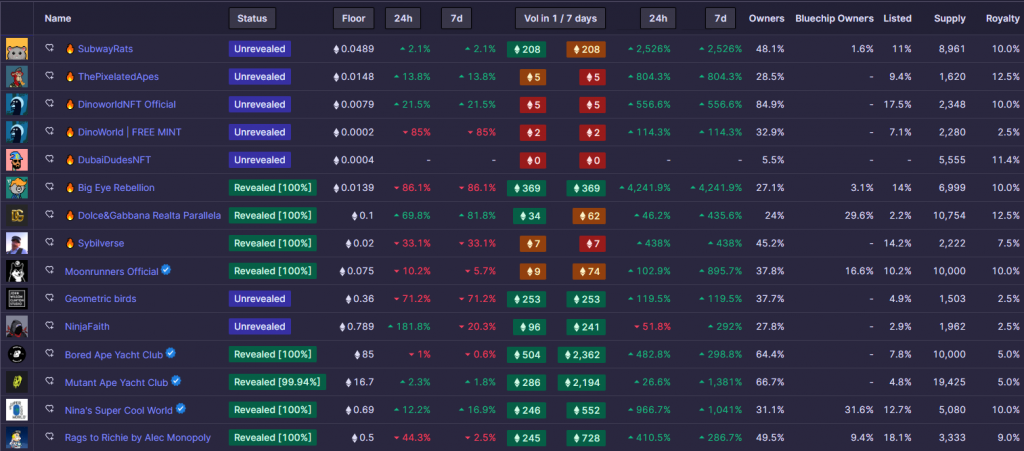Open the Bored Ape Yacht Club link

tap(114, 354)
